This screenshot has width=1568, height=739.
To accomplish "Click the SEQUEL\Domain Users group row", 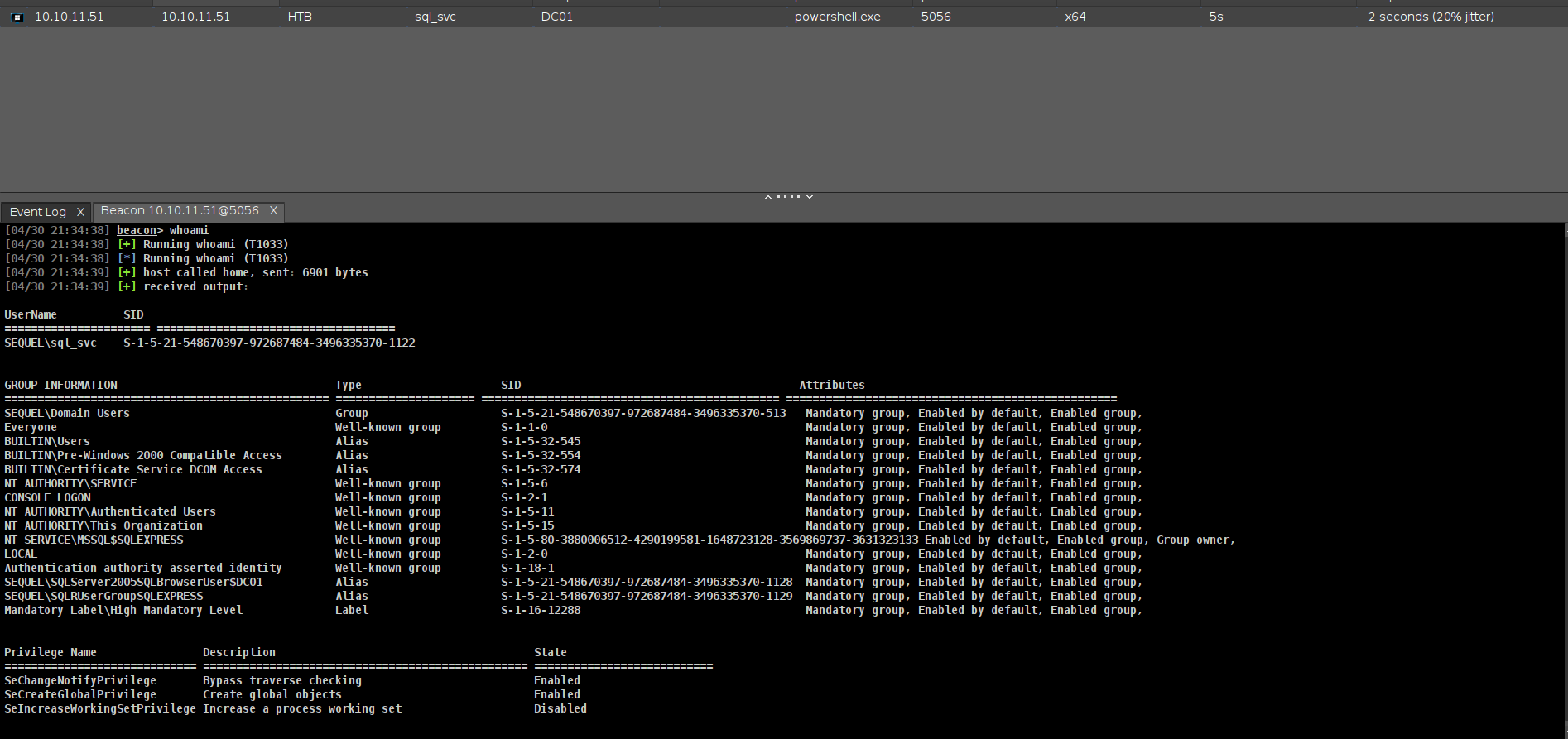I will 573,414.
